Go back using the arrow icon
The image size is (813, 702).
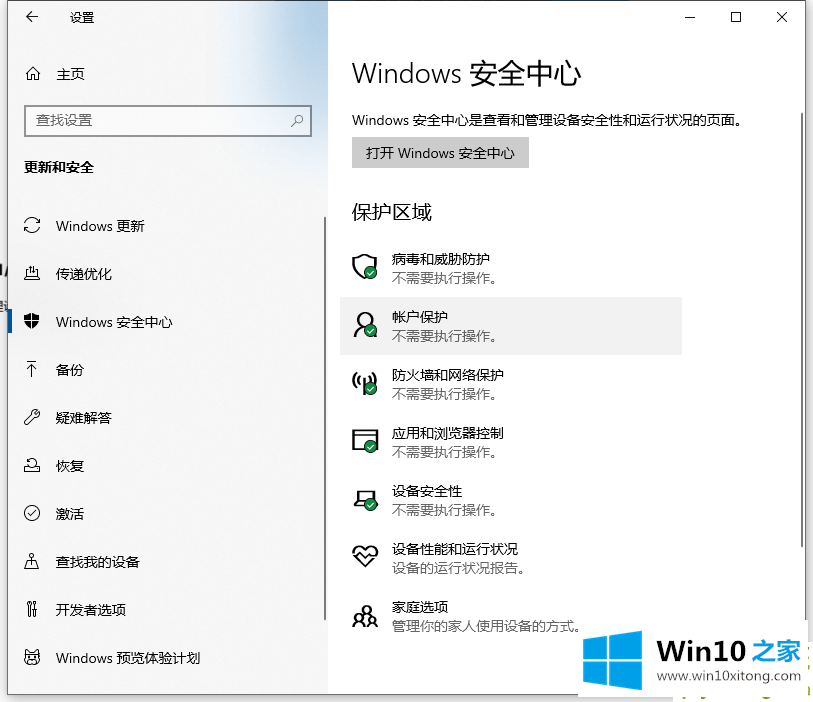pyautogui.click(x=32, y=17)
